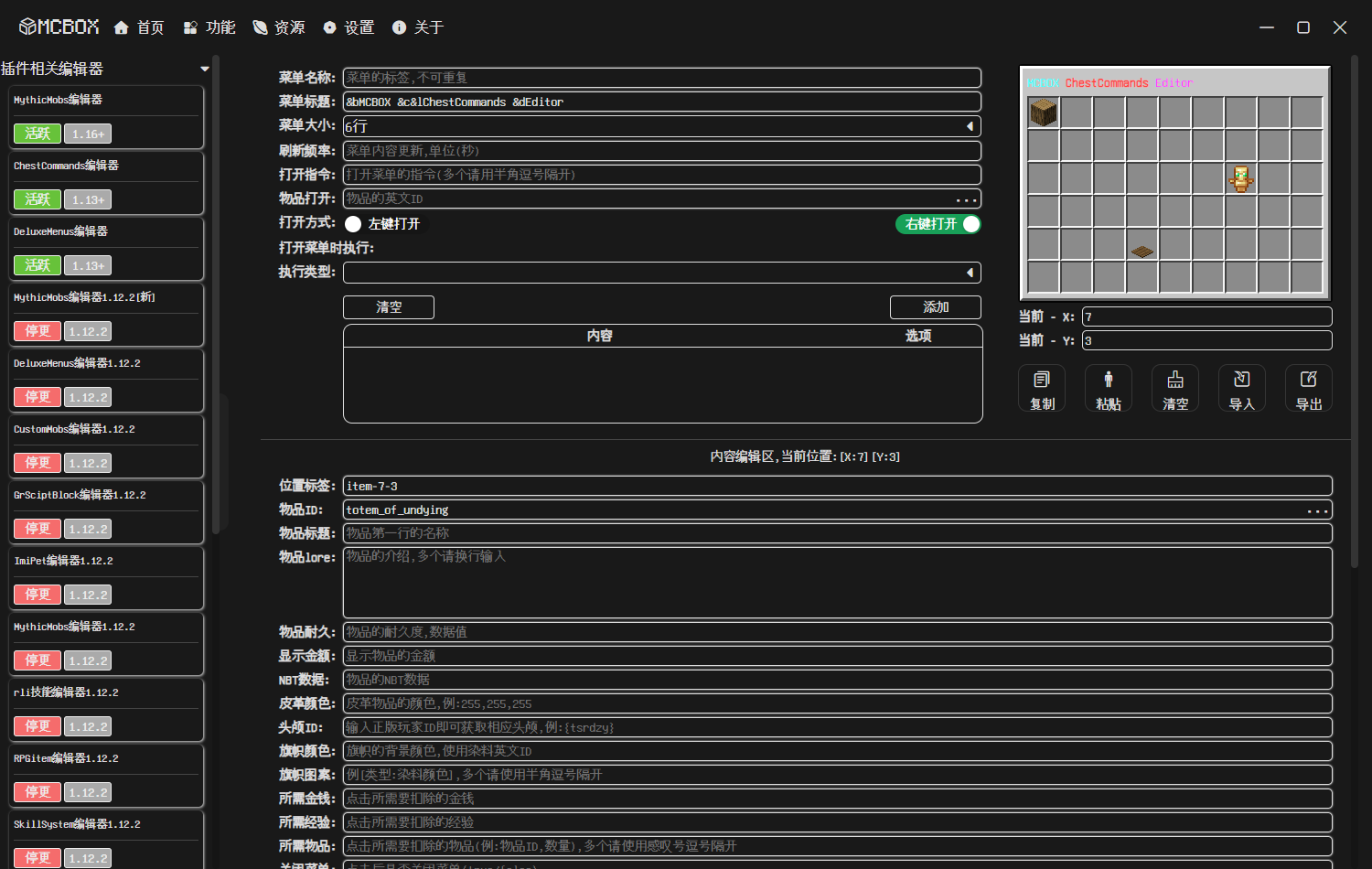The image size is (1372, 869).
Task: Open the 执行类型 dropdown
Action: click(x=662, y=273)
